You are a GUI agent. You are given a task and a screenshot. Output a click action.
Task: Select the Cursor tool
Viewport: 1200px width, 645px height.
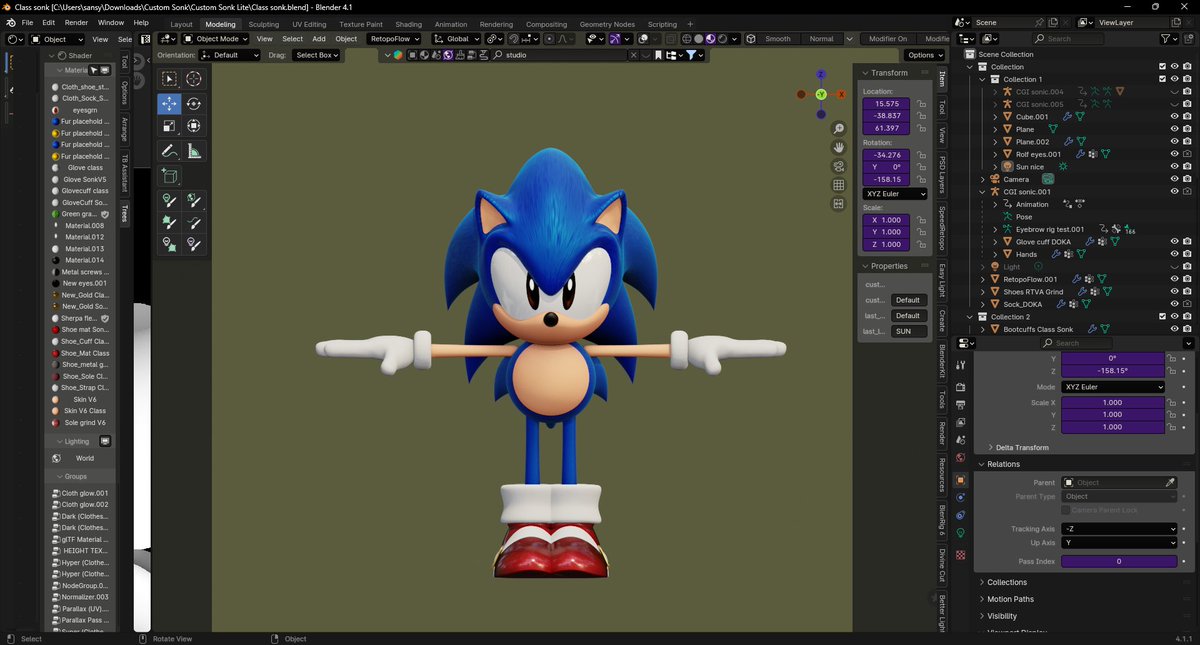coord(193,79)
